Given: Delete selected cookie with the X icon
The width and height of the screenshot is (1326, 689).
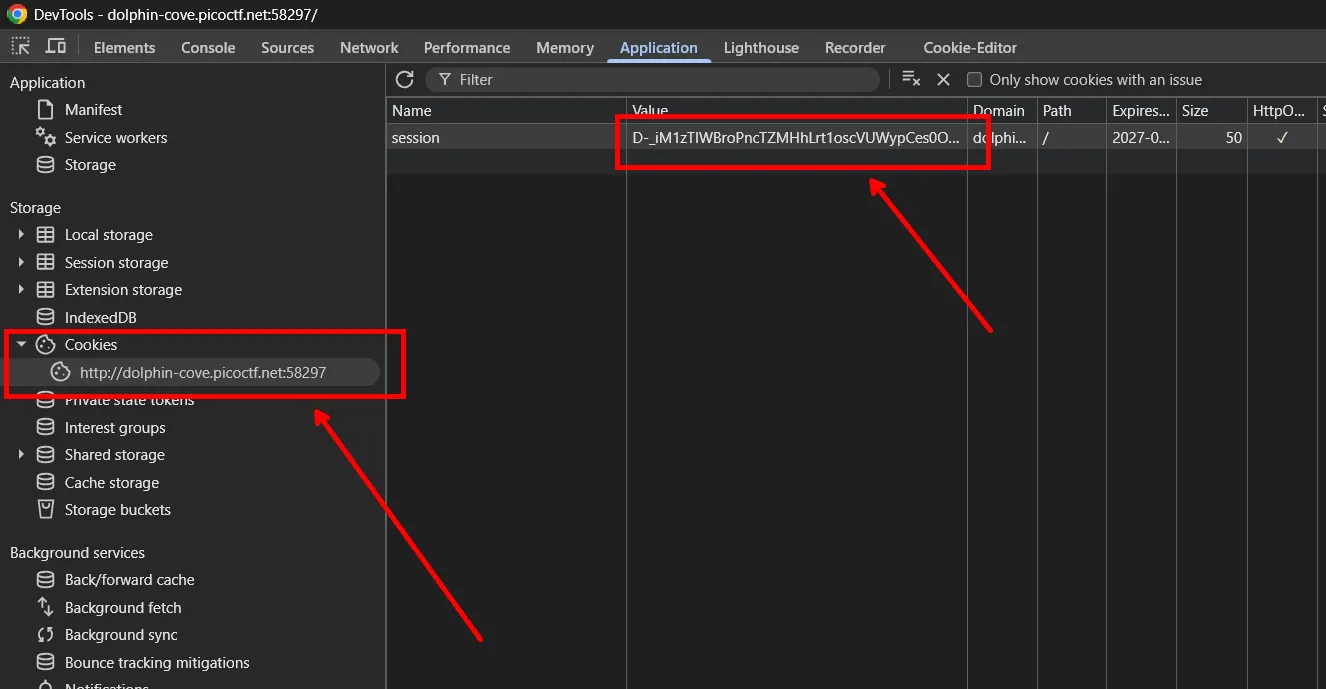Looking at the screenshot, I should pyautogui.click(x=943, y=79).
